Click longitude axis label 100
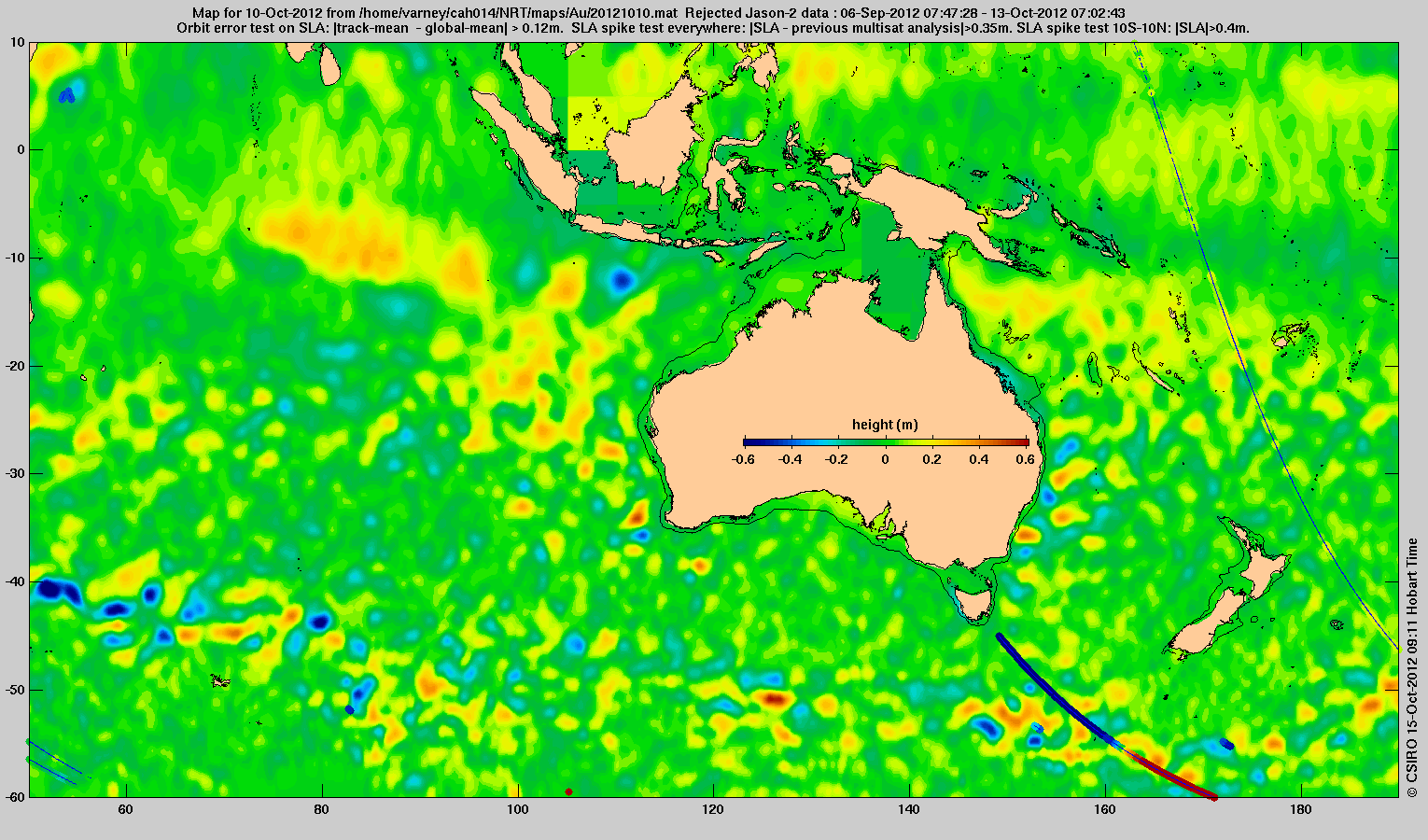The image size is (1428, 840). point(517,809)
